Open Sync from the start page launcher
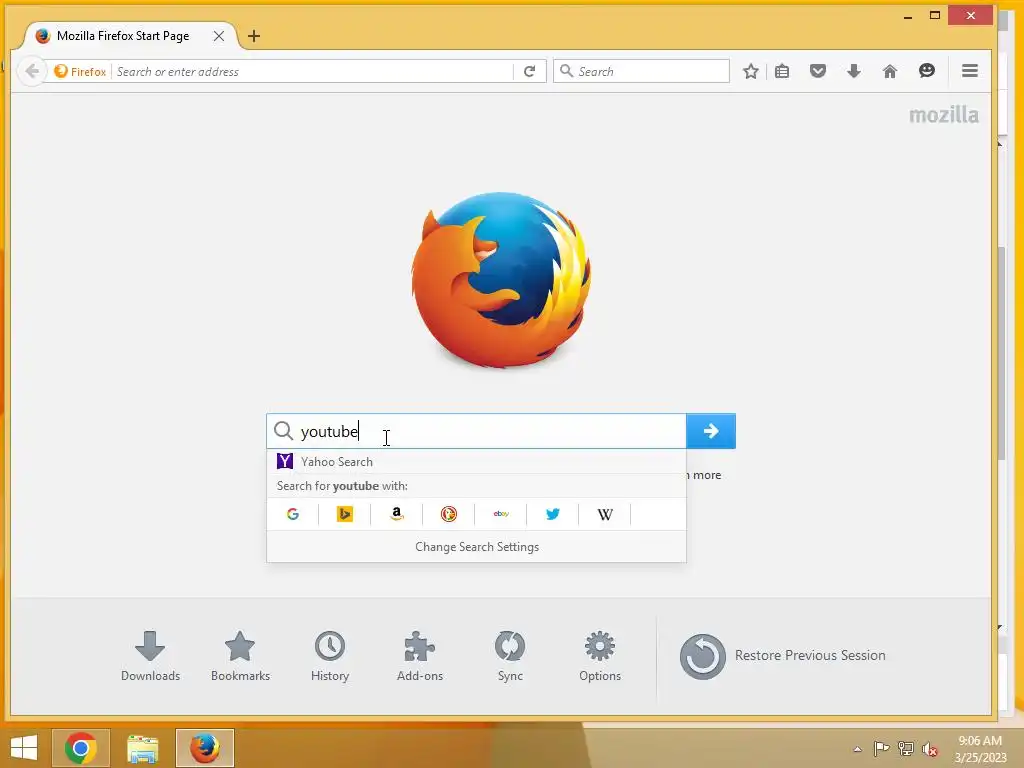1024x768 pixels. click(x=510, y=656)
